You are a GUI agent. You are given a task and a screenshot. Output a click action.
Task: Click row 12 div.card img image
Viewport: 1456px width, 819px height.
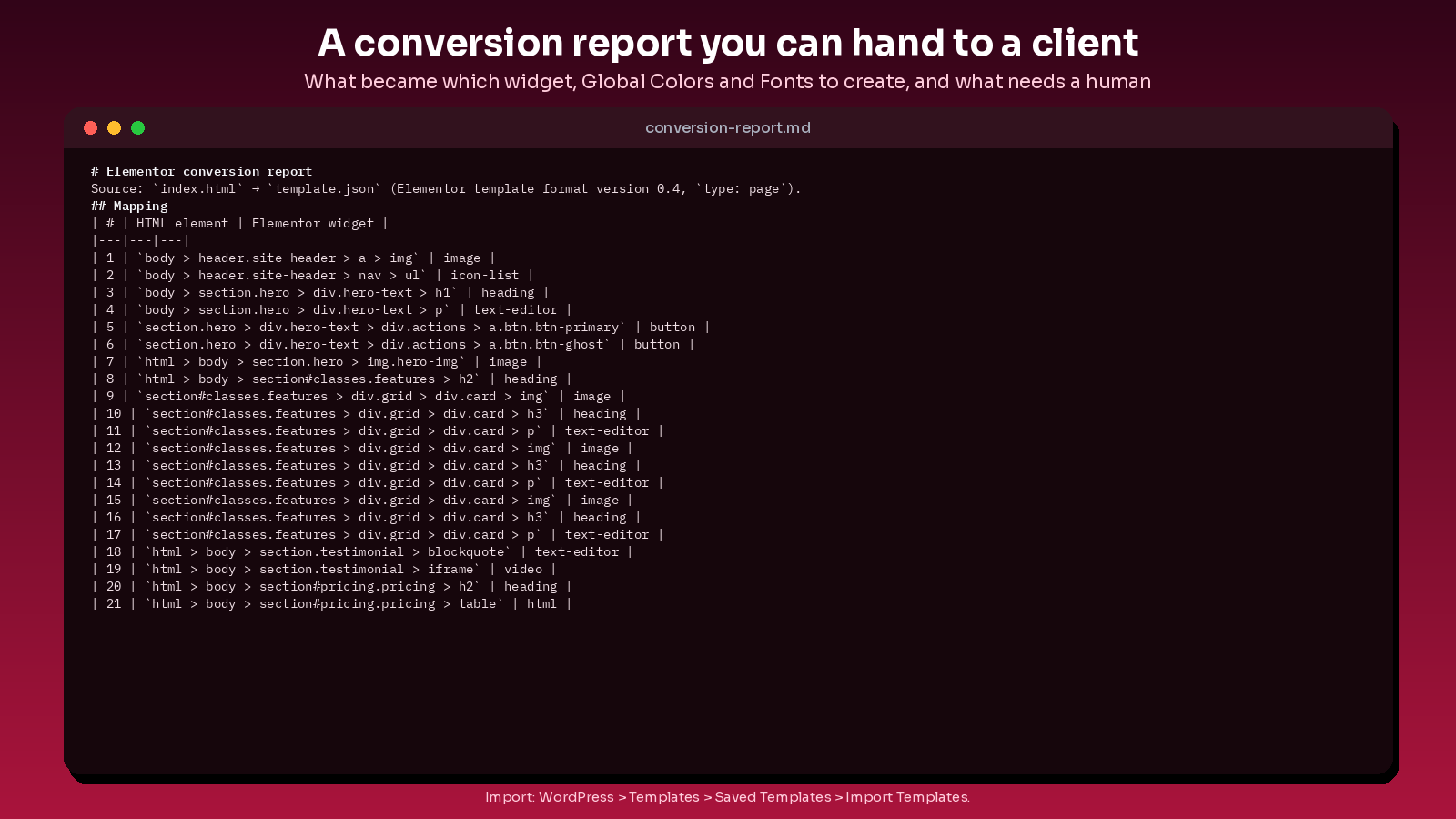tap(362, 448)
